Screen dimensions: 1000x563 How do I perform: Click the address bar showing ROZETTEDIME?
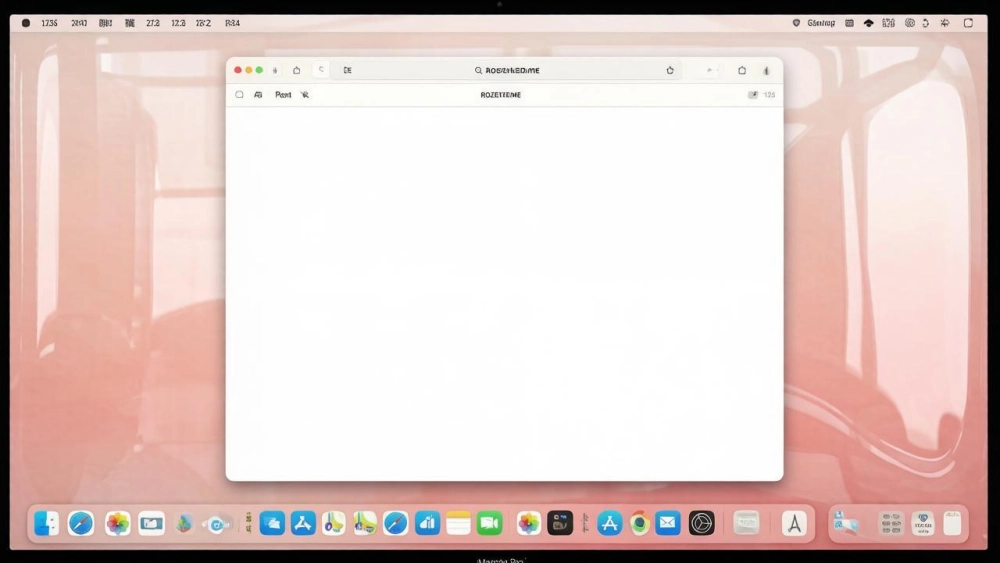[512, 70]
